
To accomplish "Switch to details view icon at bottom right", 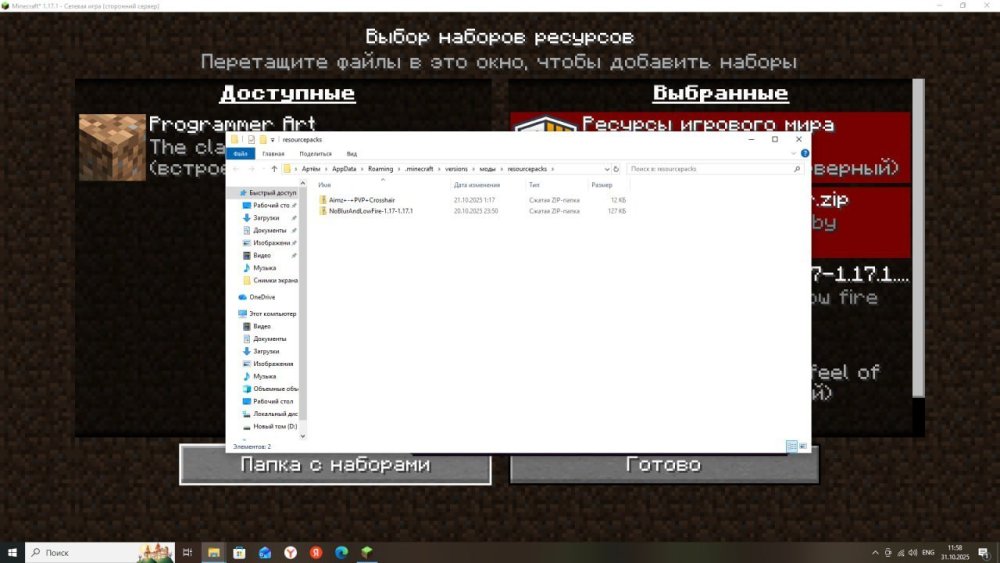I will coord(791,446).
